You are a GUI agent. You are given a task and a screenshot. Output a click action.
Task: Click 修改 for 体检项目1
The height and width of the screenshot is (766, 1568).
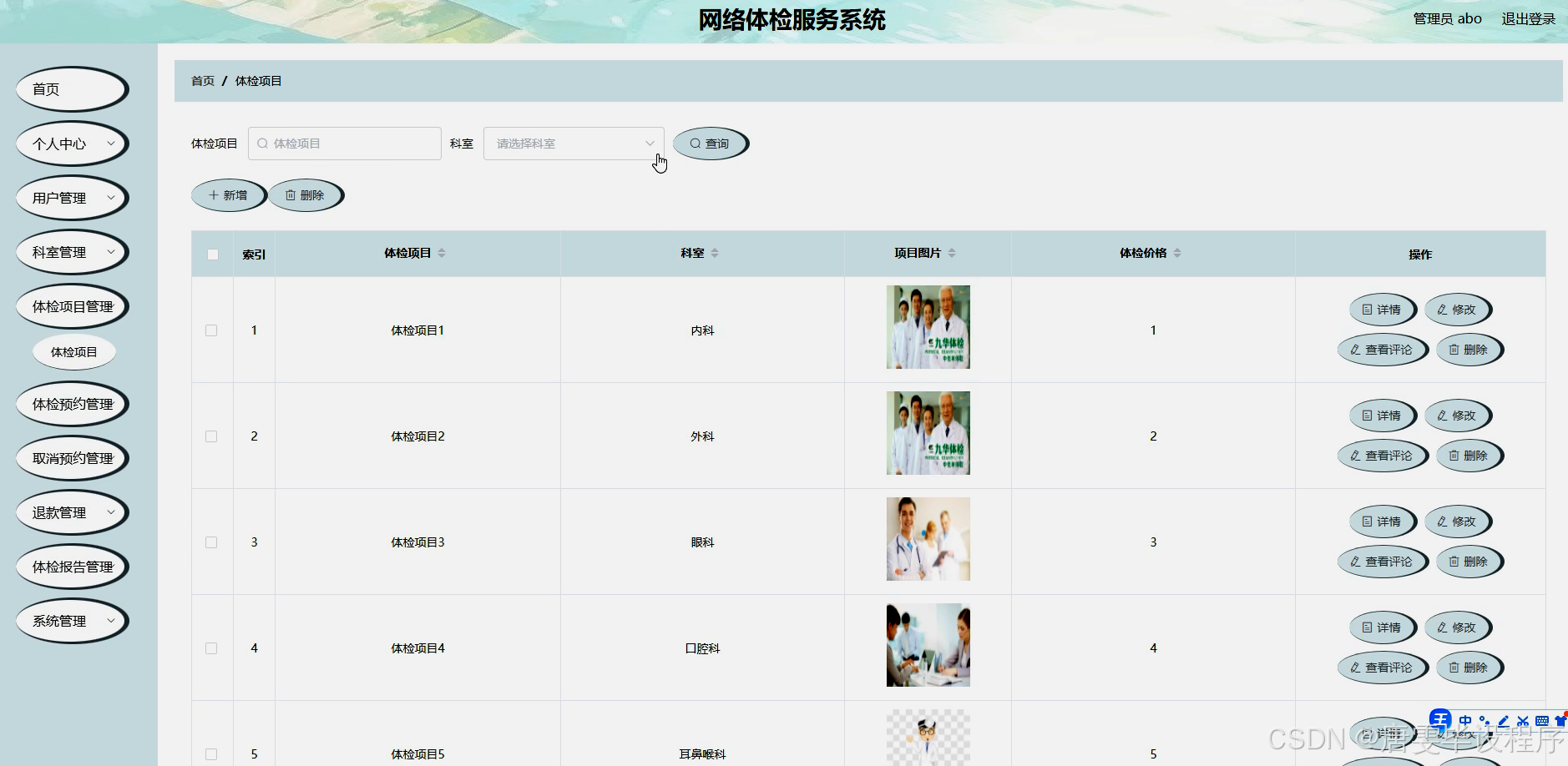(x=1458, y=310)
